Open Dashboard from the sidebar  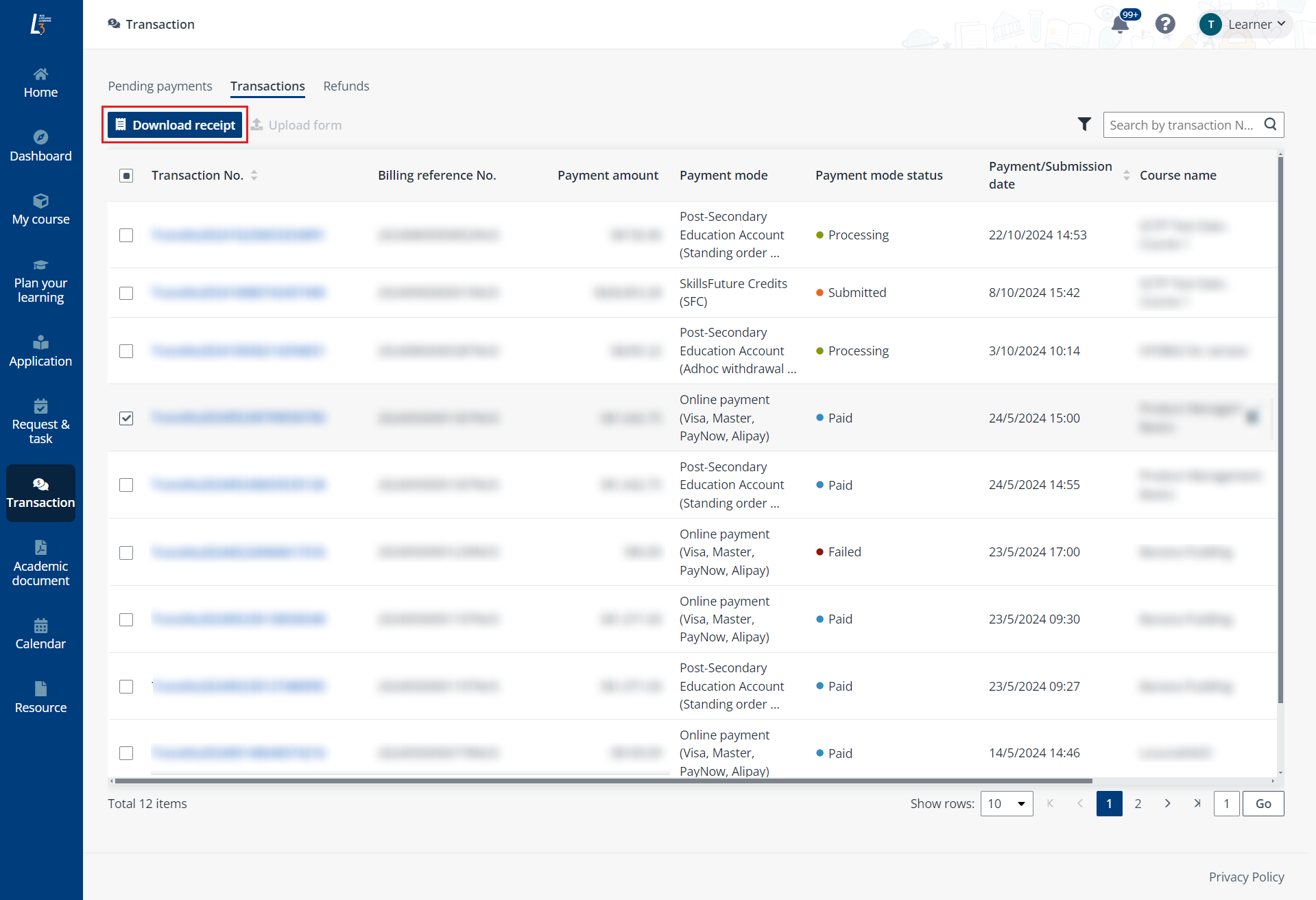(40, 146)
